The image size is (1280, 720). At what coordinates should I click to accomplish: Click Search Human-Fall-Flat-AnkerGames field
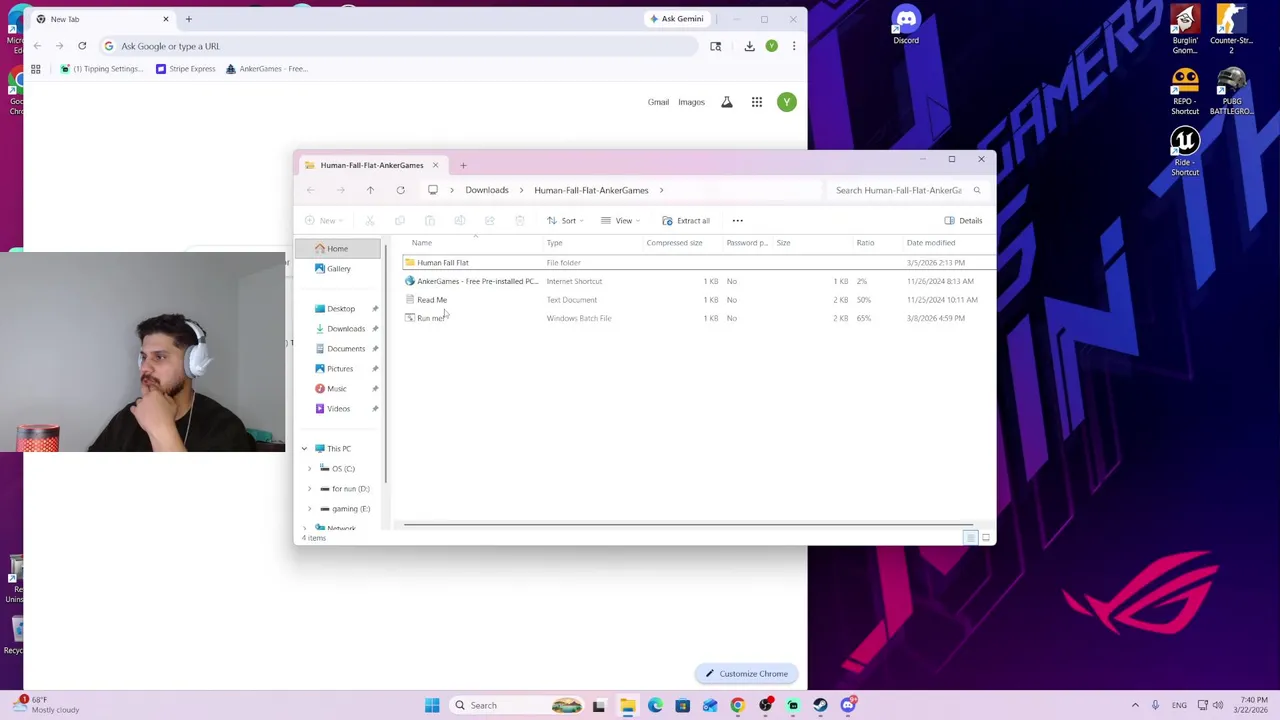coord(905,190)
